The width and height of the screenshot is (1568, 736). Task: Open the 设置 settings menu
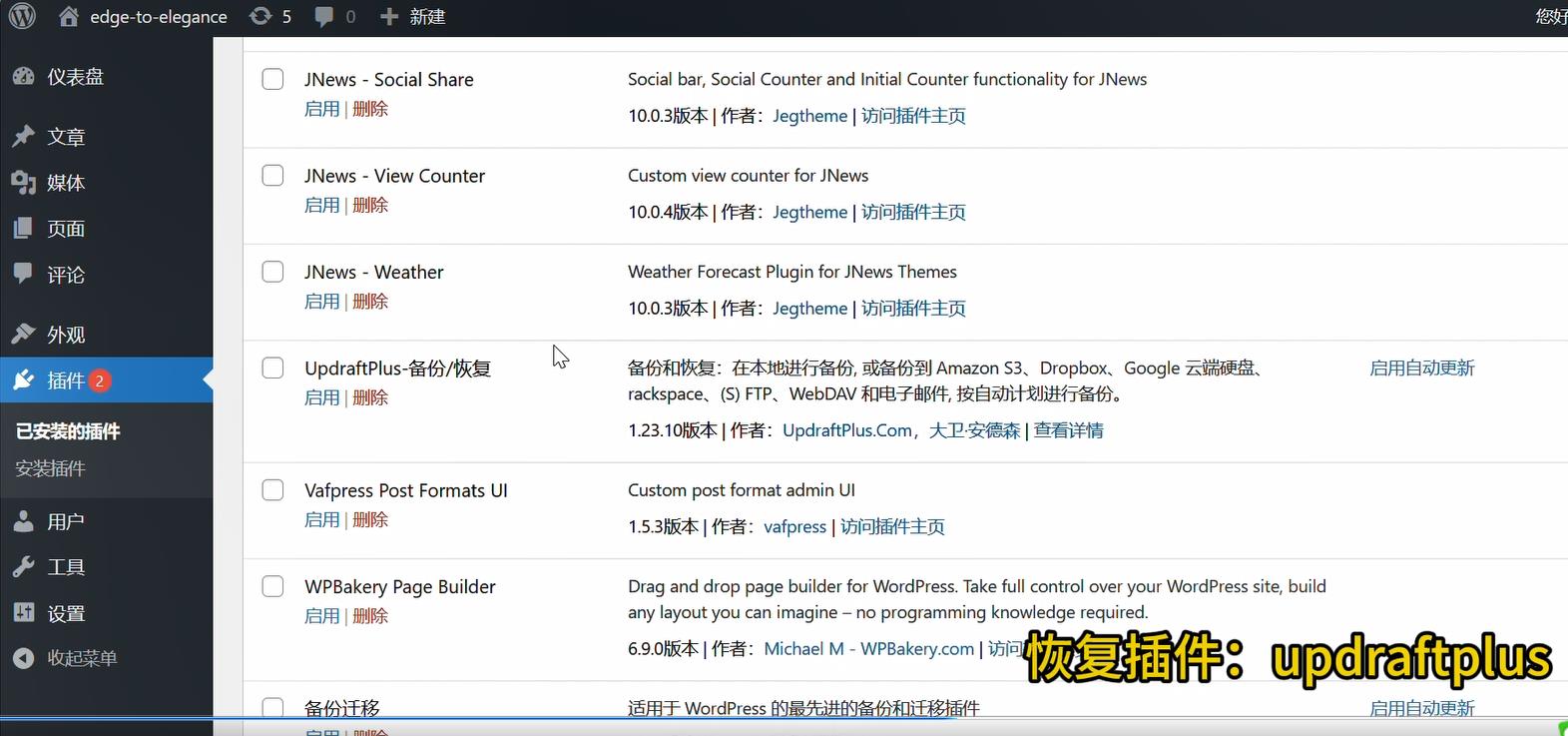coord(66,613)
